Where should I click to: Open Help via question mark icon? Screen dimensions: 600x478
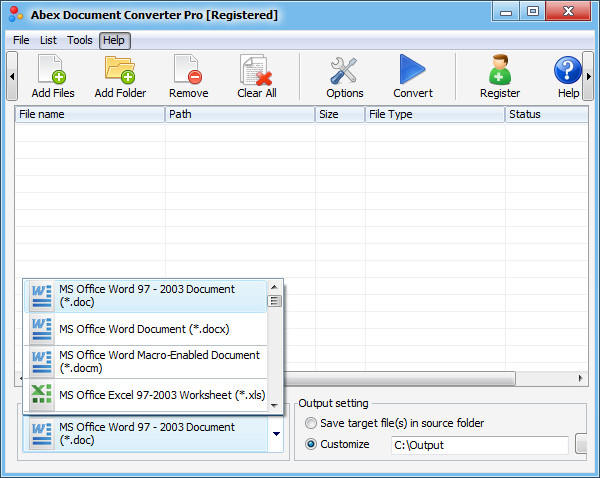568,71
